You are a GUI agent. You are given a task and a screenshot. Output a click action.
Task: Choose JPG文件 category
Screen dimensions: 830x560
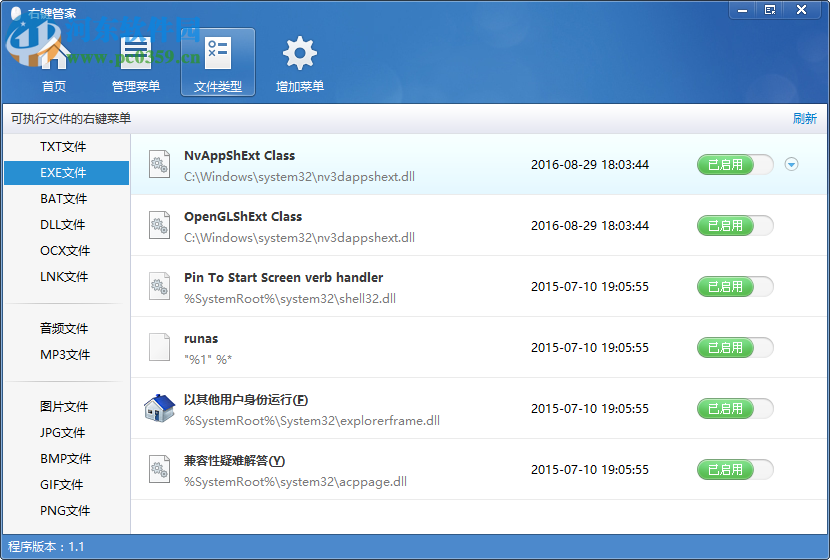click(x=66, y=432)
